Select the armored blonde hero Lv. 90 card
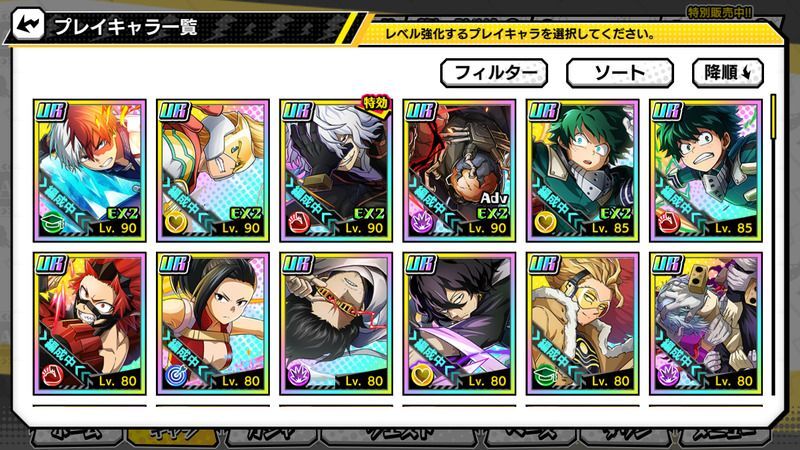This screenshot has width=800, height=450. [x=213, y=170]
